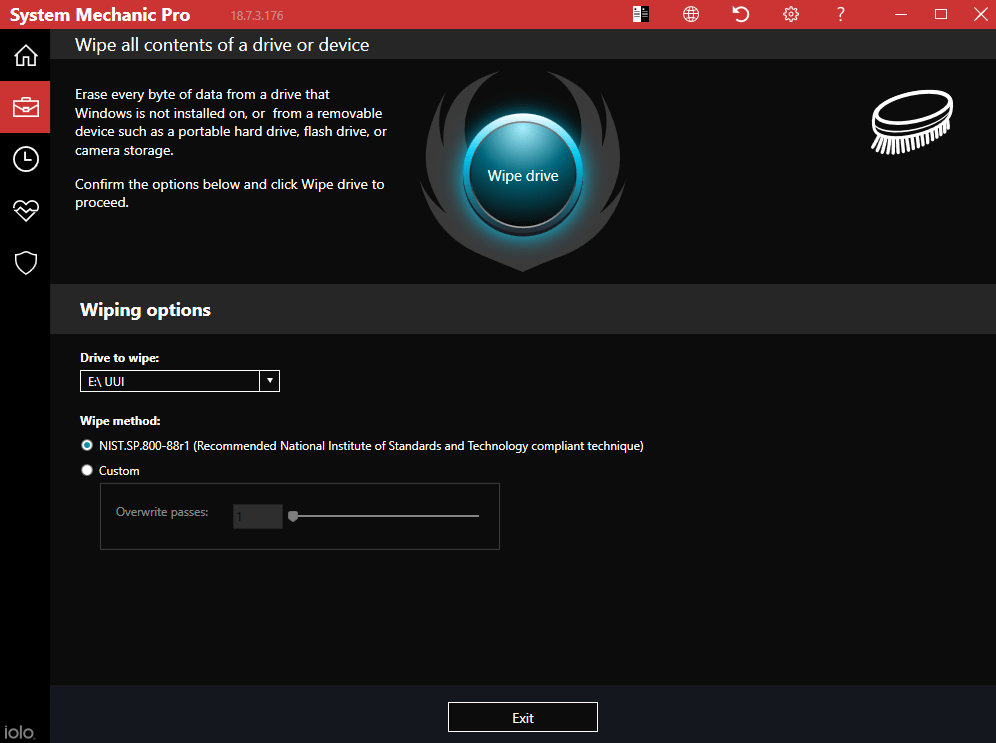Click the version number 18.7.3.176
The width and height of the screenshot is (996, 743).
257,15
